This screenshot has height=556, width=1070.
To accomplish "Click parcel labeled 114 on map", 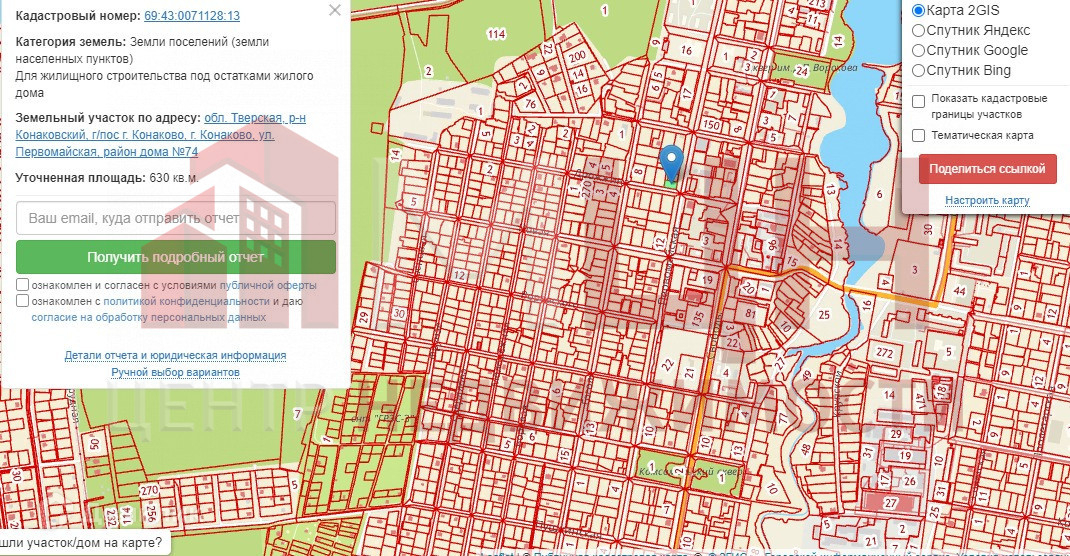I will click(496, 34).
